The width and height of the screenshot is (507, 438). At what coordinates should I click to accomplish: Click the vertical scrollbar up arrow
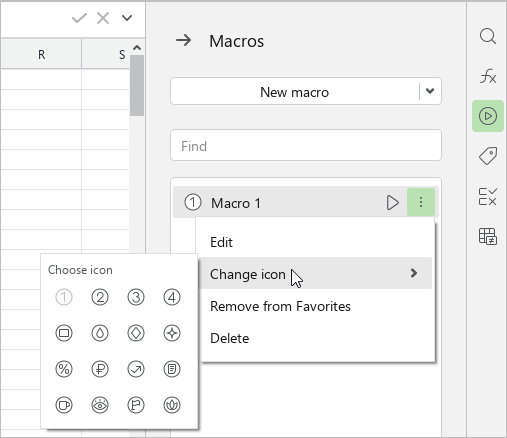(137, 47)
